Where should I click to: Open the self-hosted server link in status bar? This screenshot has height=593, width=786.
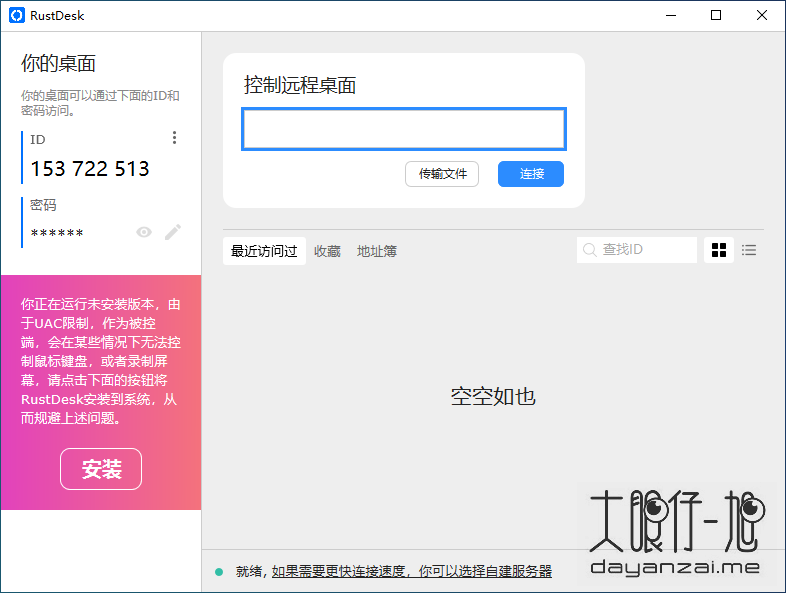pyautogui.click(x=412, y=571)
